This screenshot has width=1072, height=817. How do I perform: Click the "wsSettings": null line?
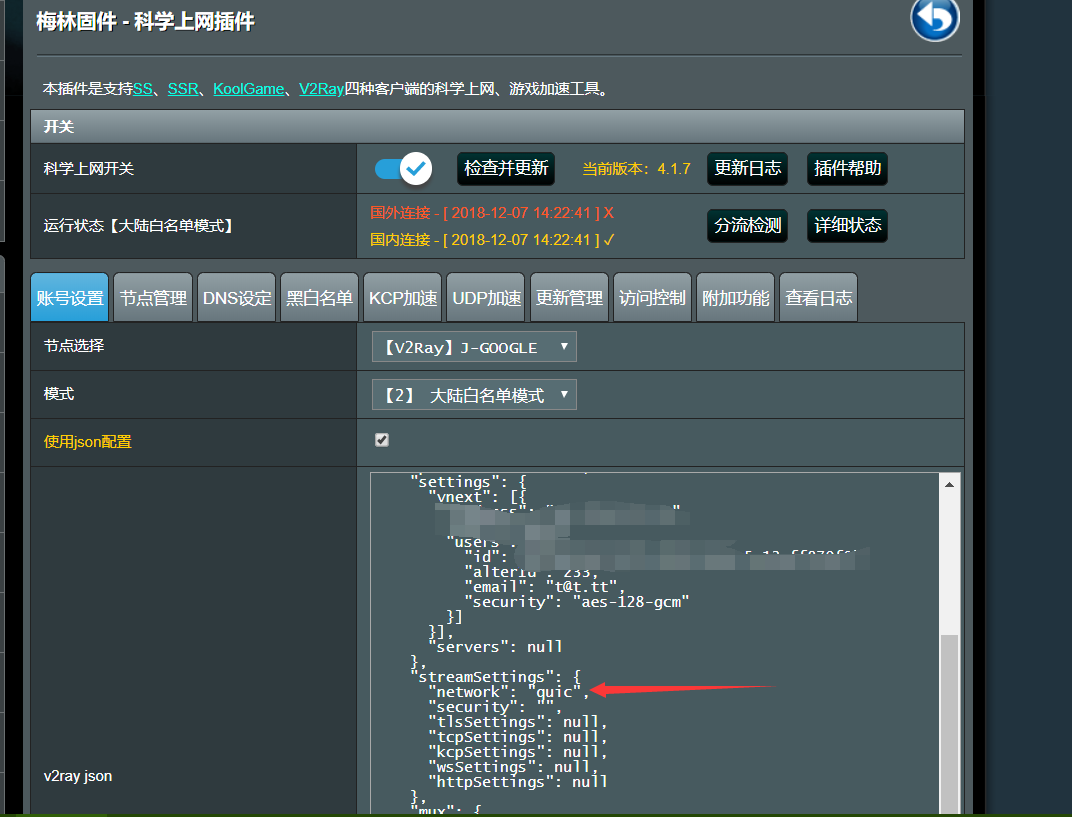[x=513, y=767]
